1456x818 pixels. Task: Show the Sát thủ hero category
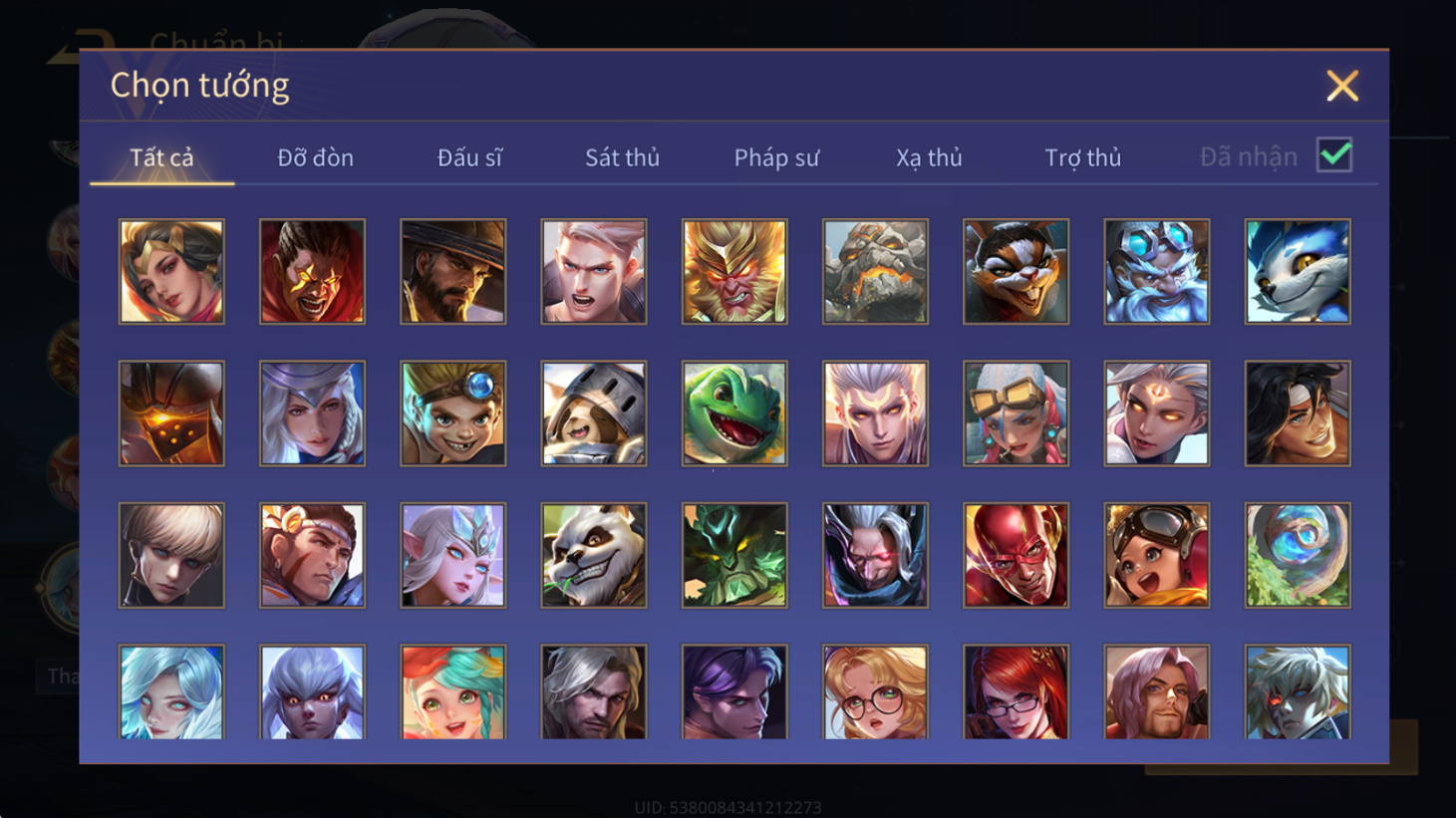click(622, 157)
